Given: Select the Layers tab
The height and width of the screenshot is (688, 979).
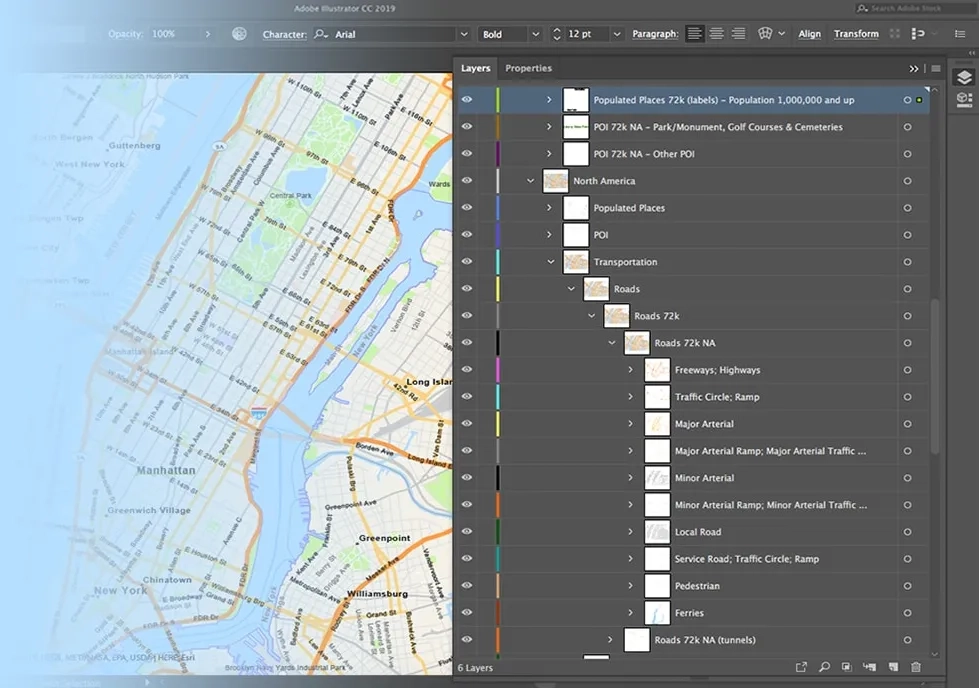Looking at the screenshot, I should [475, 68].
